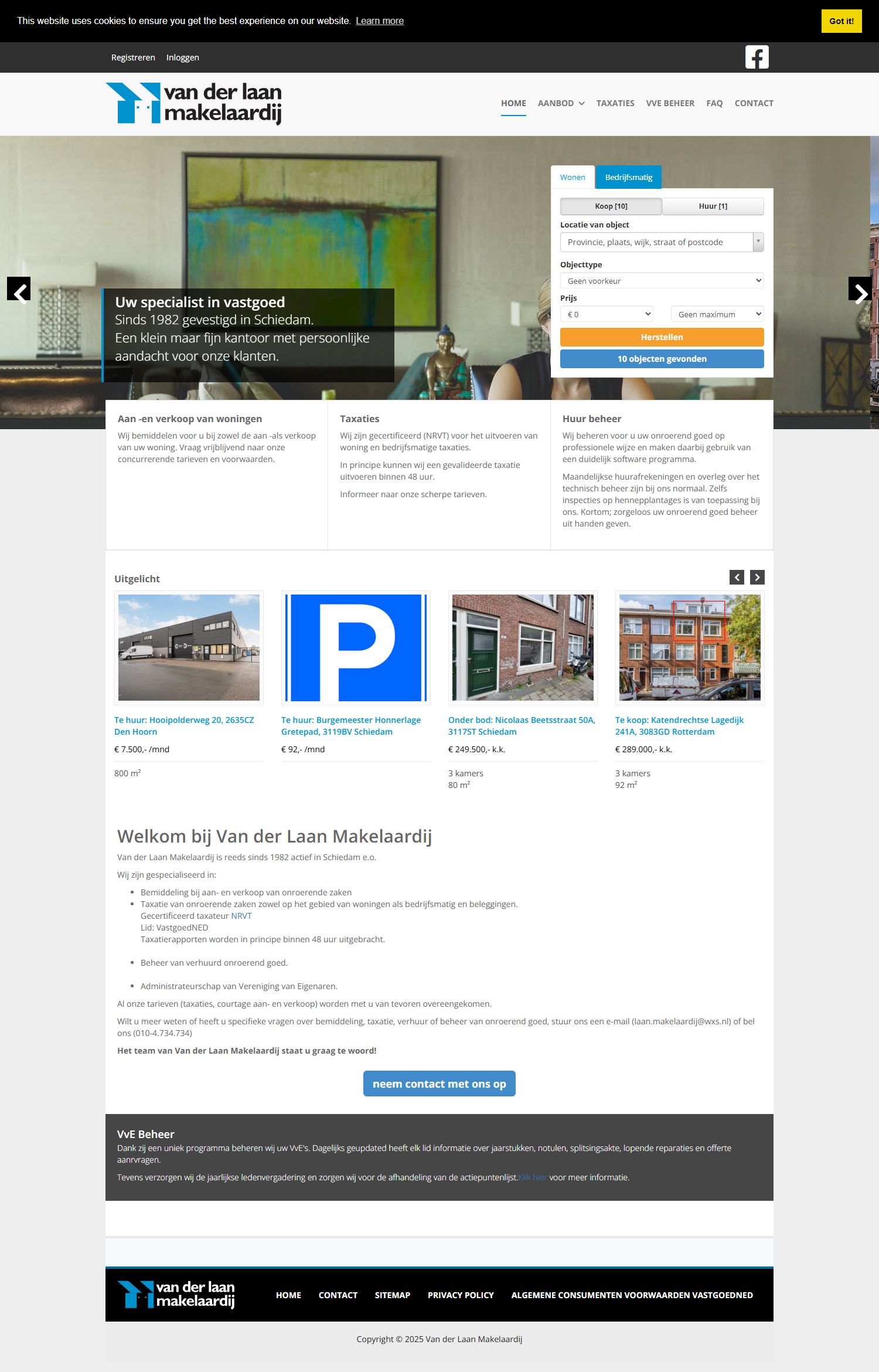Select the Huur [1] toggle
The height and width of the screenshot is (1372, 879).
tap(713, 206)
